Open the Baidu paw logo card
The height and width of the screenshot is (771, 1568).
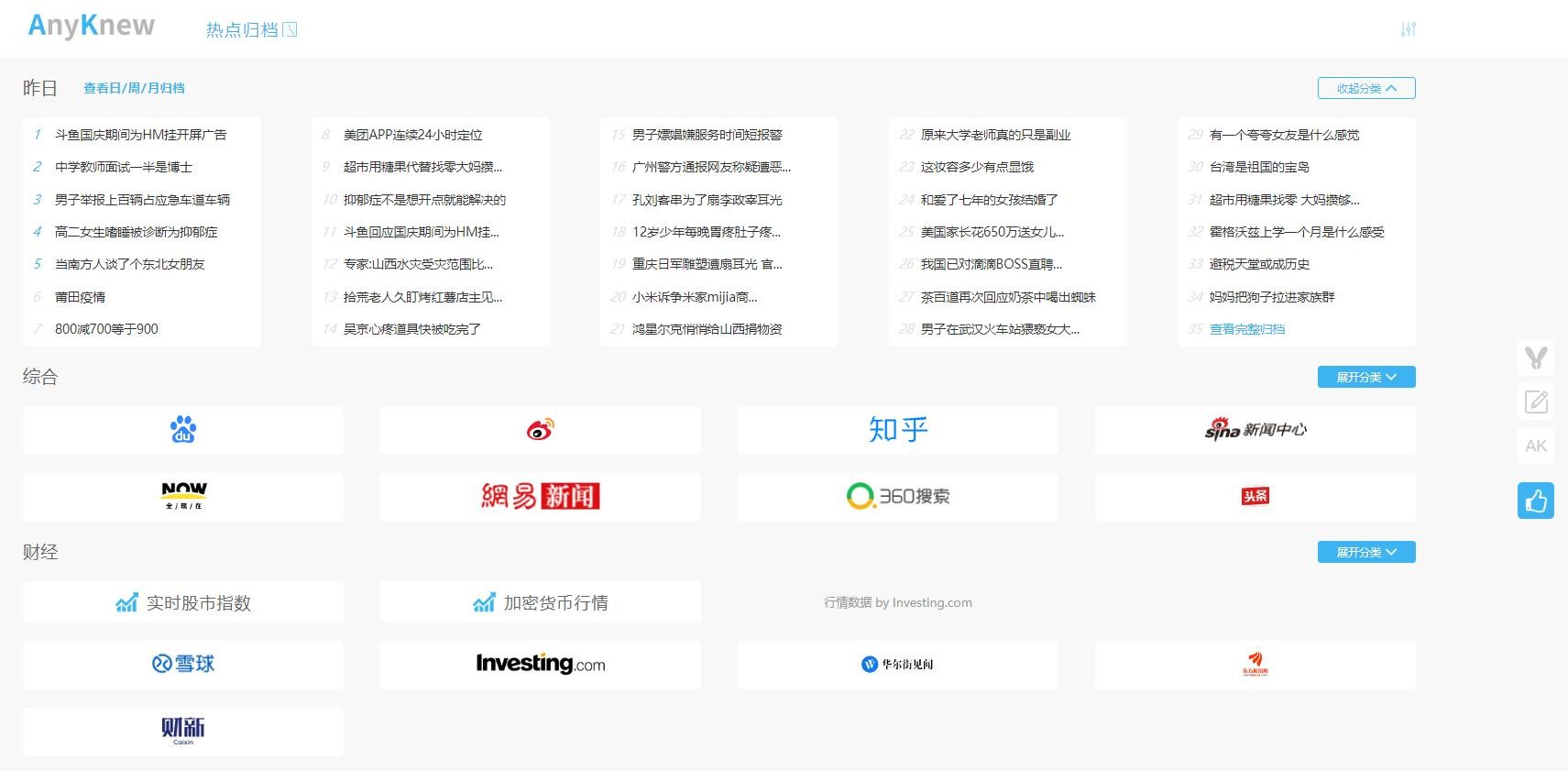183,430
